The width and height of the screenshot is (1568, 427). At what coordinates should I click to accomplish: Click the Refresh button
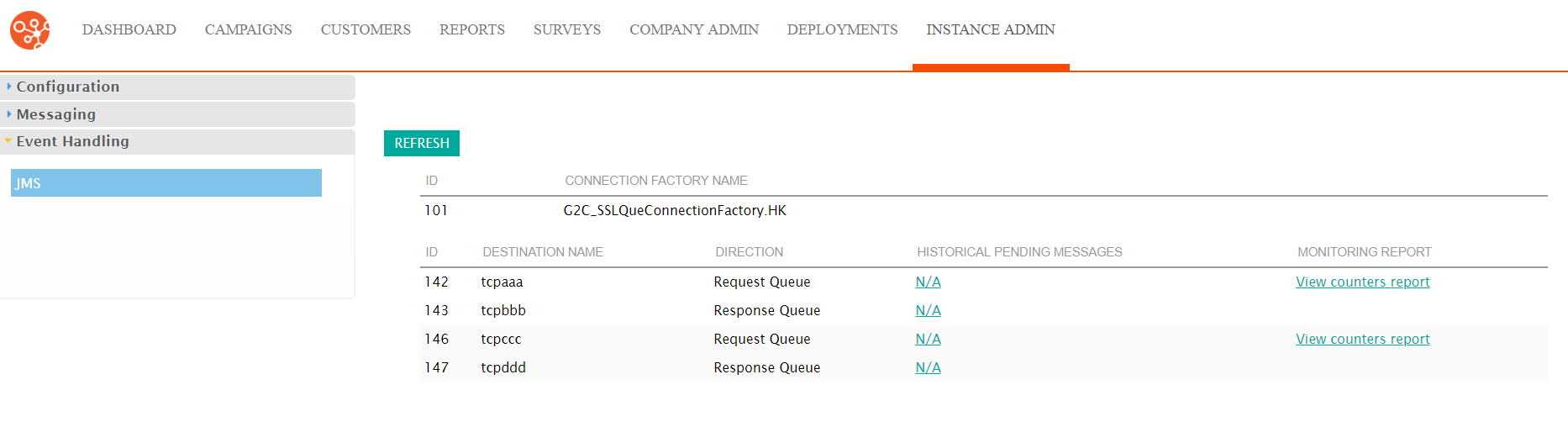422,143
